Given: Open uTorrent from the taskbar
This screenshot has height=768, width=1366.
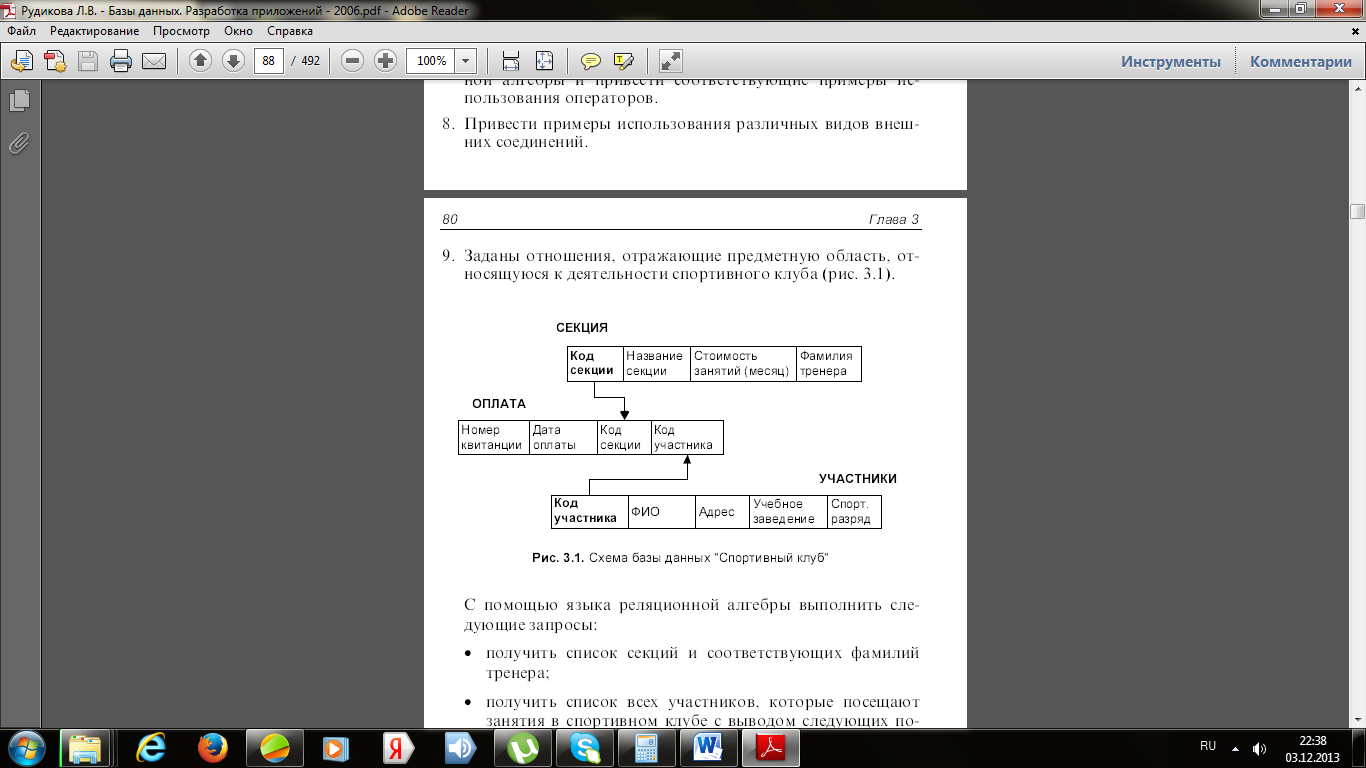Looking at the screenshot, I should click(523, 747).
